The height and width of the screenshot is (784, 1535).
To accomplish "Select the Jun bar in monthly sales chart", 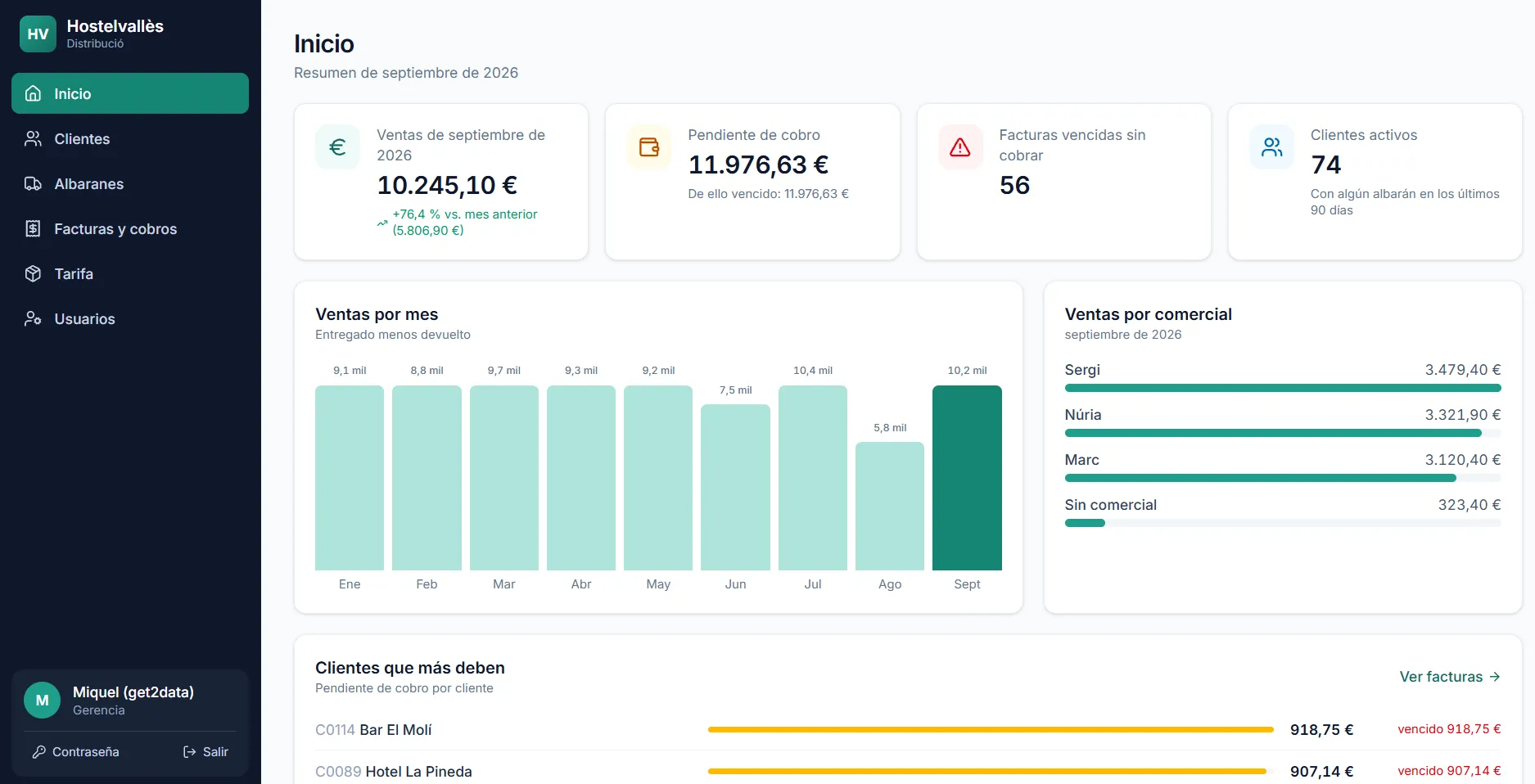I will point(735,487).
